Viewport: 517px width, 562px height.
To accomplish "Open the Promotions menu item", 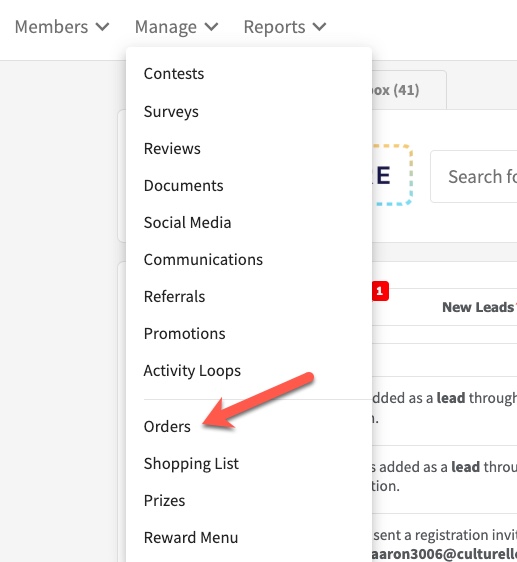I will tap(185, 334).
